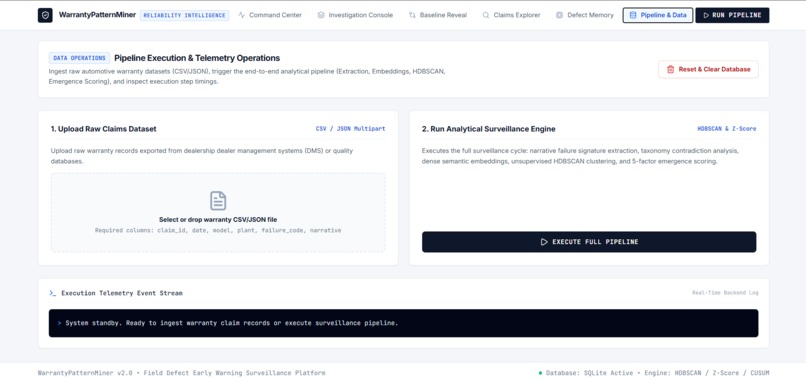Screen dimensions: 806x381
Task: Click the 'Required columns' hint text
Action: [218, 230]
